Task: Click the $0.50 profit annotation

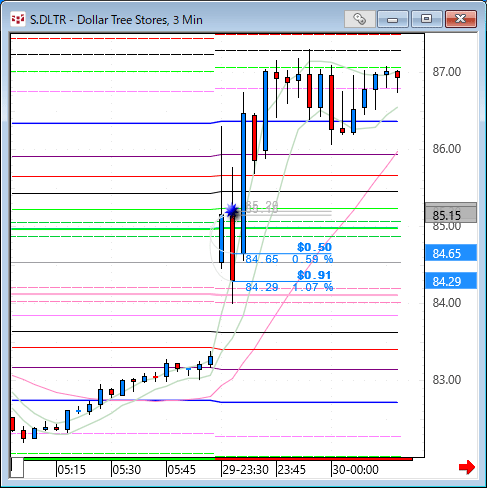Action: coord(314,247)
